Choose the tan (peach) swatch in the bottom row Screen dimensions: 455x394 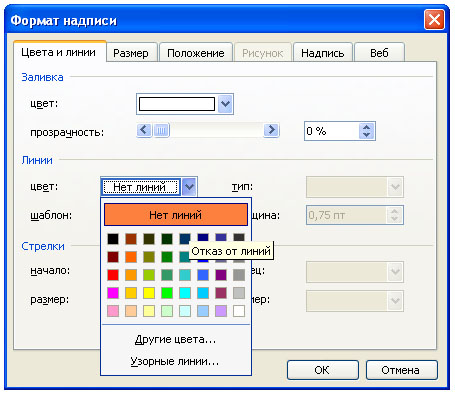[131, 311]
